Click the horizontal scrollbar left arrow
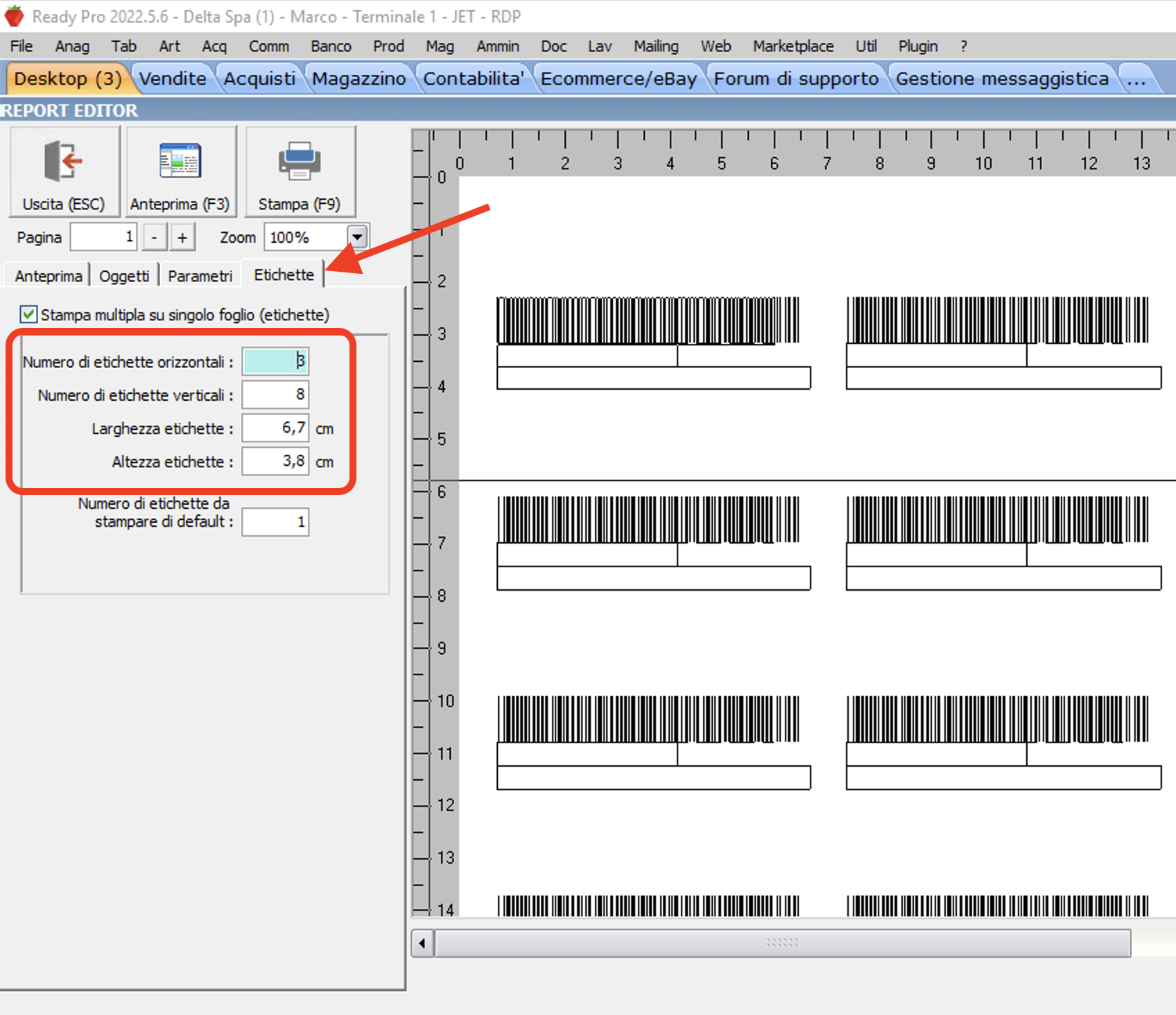This screenshot has height=1015, width=1176. click(x=422, y=943)
